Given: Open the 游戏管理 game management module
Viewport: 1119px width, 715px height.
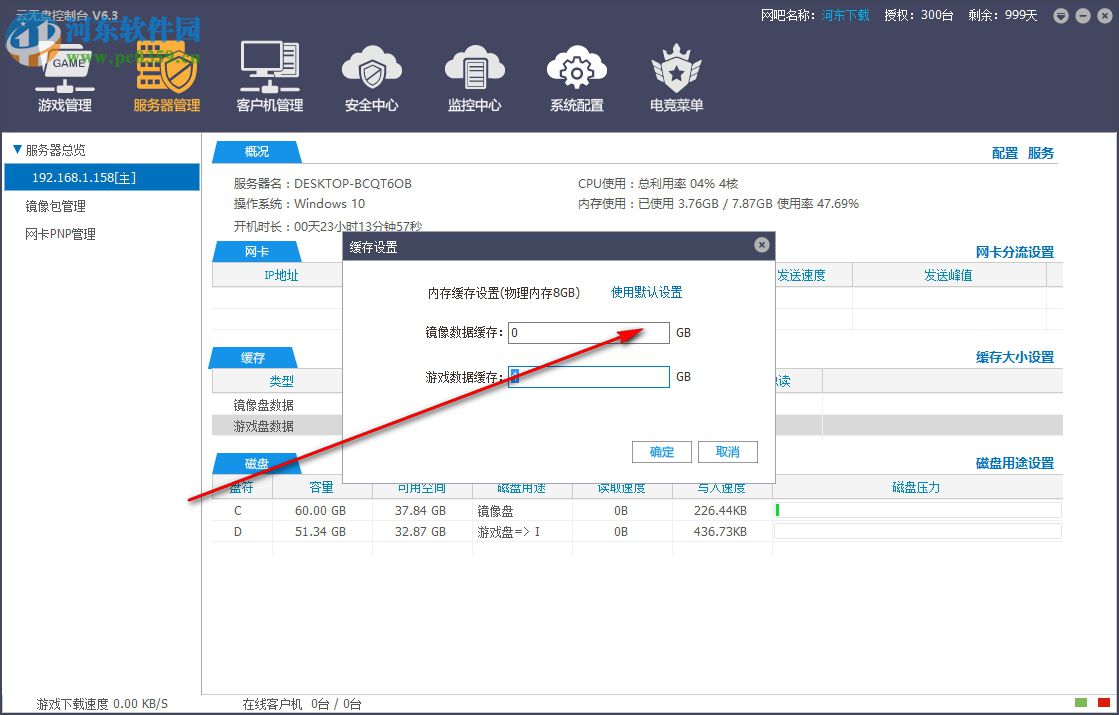Looking at the screenshot, I should [x=63, y=75].
